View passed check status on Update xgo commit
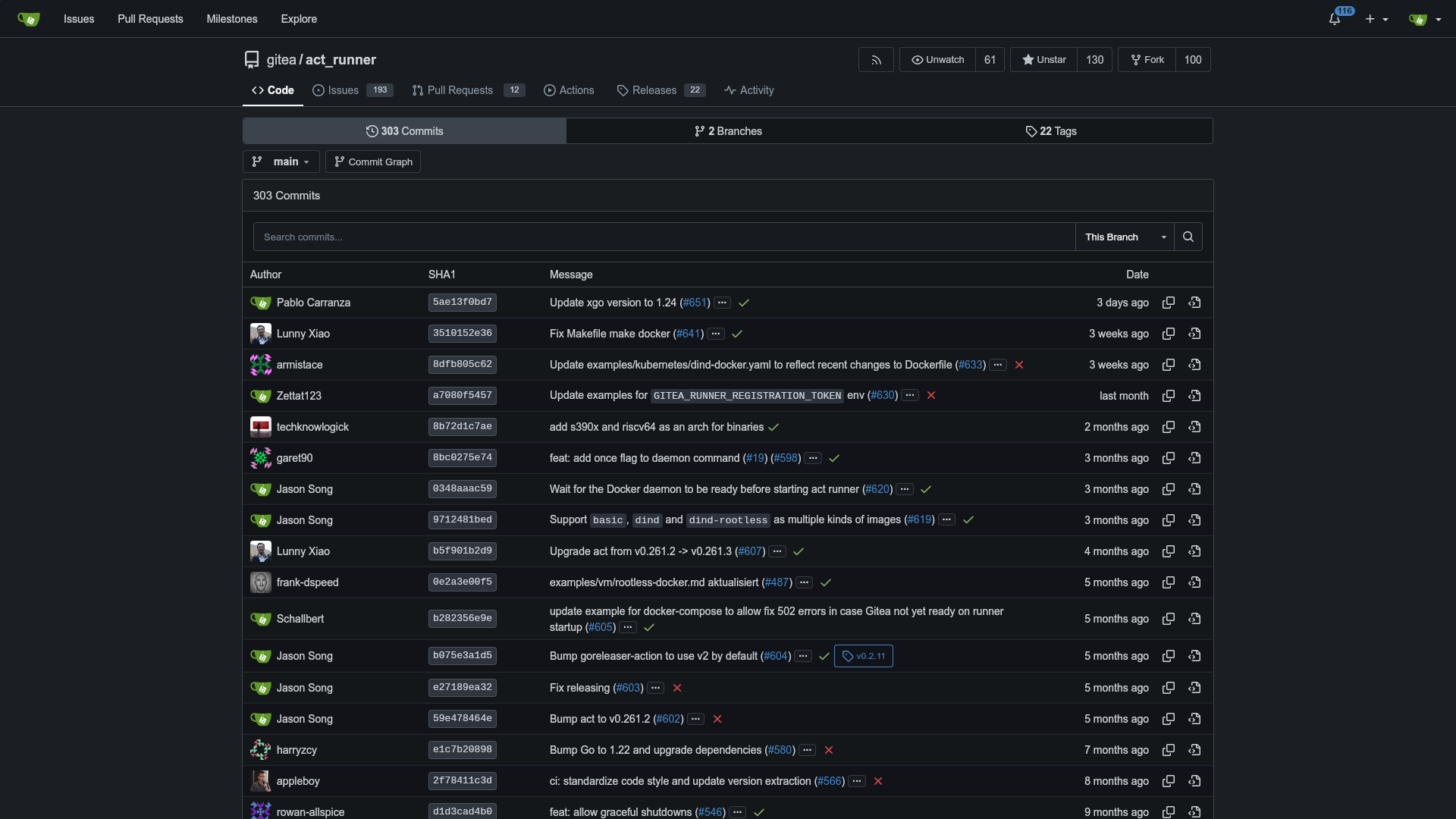 (744, 303)
